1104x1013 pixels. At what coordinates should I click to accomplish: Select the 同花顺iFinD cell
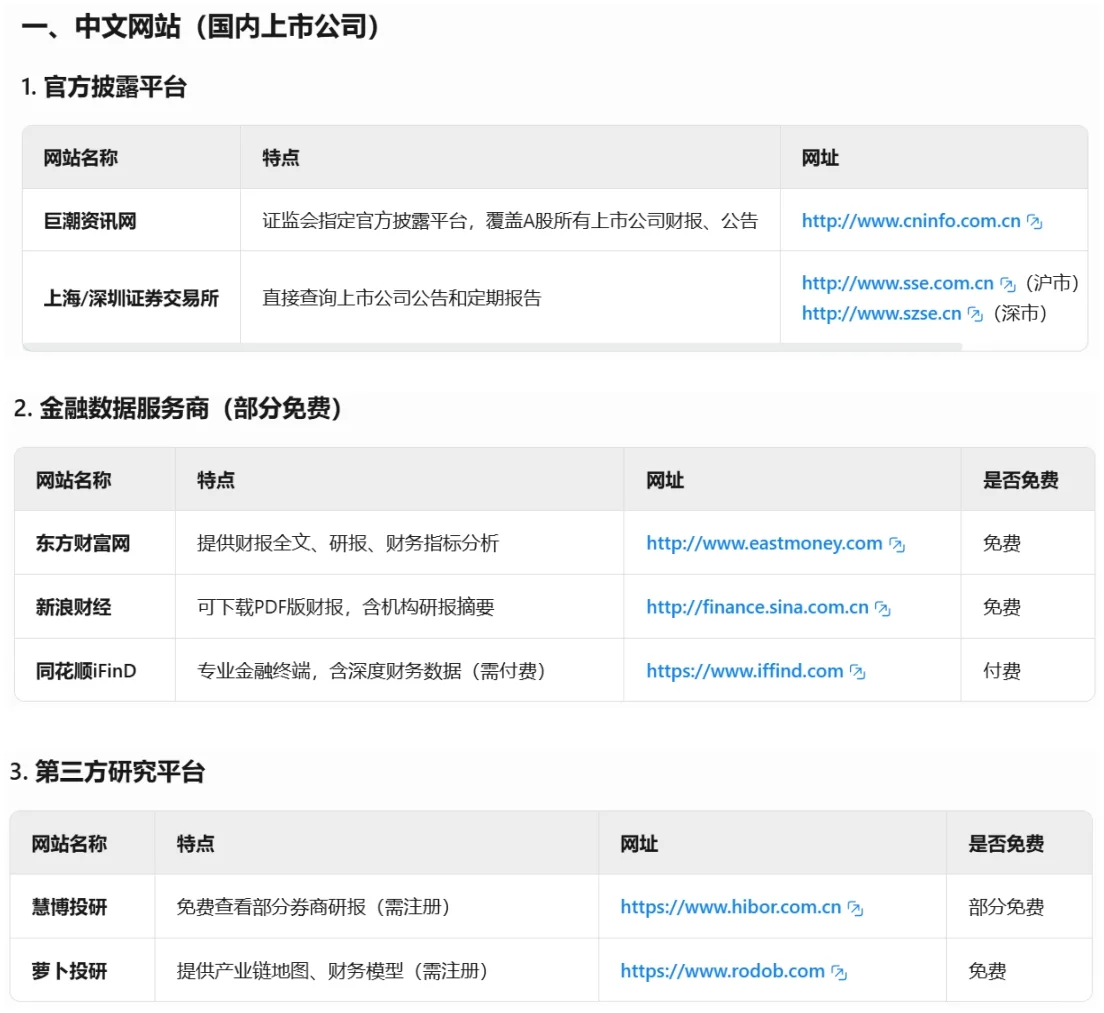[95, 670]
